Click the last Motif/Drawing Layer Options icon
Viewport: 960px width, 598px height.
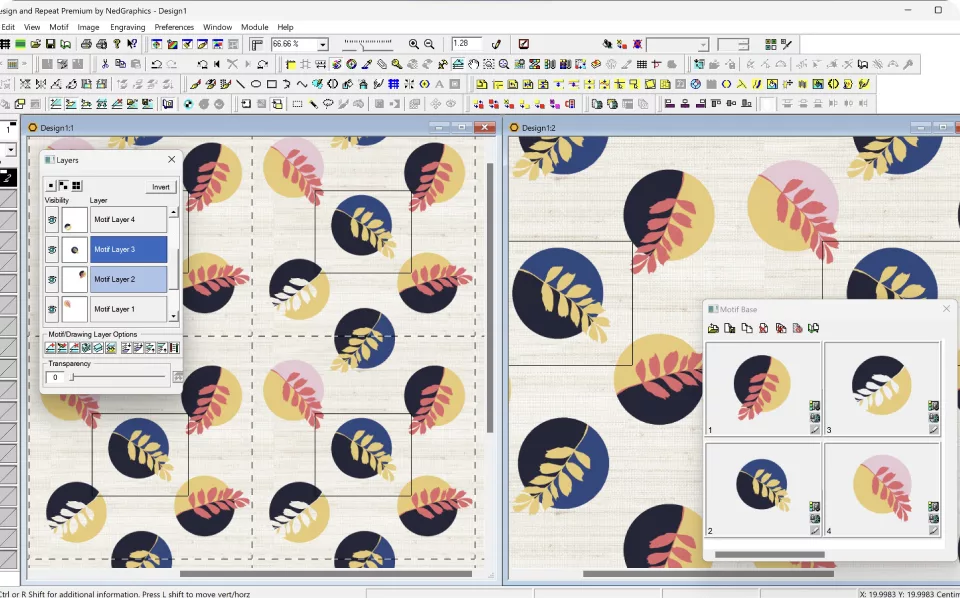pyautogui.click(x=174, y=348)
